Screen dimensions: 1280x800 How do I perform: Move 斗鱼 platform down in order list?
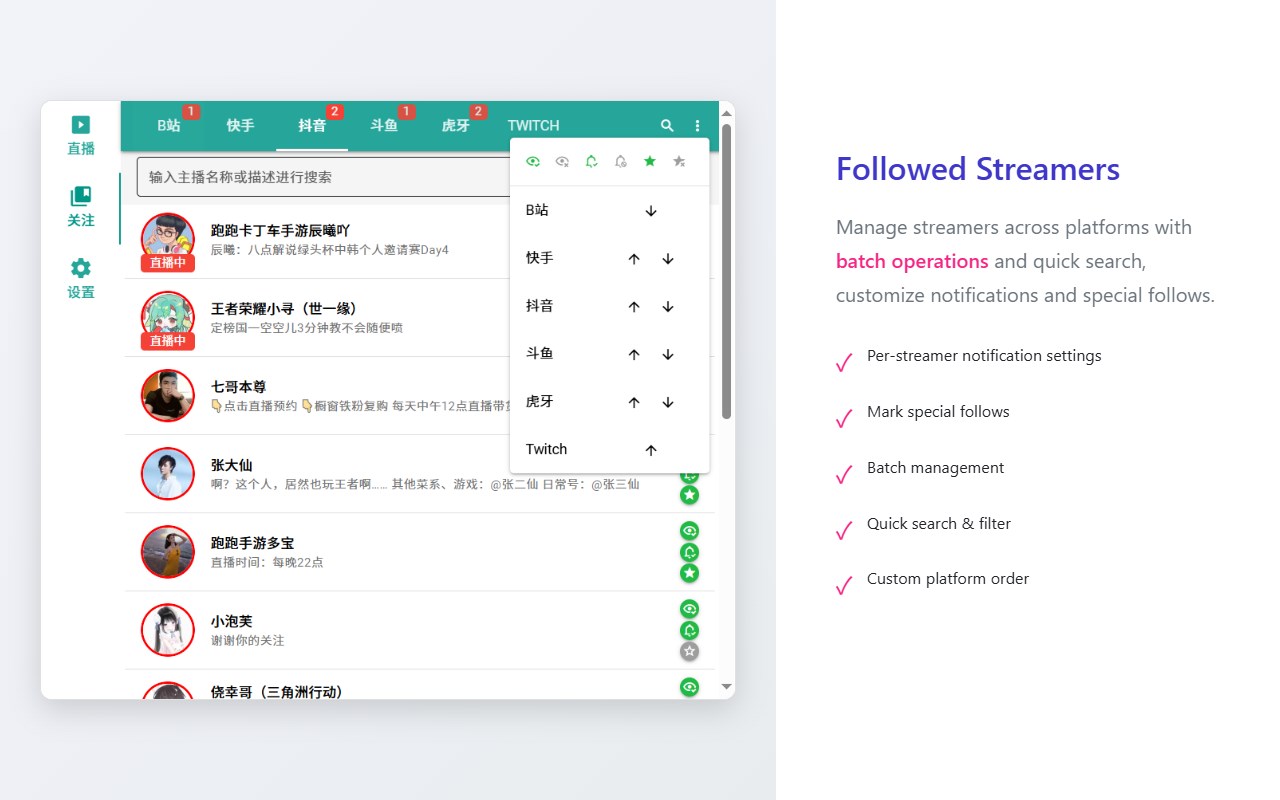tap(668, 354)
